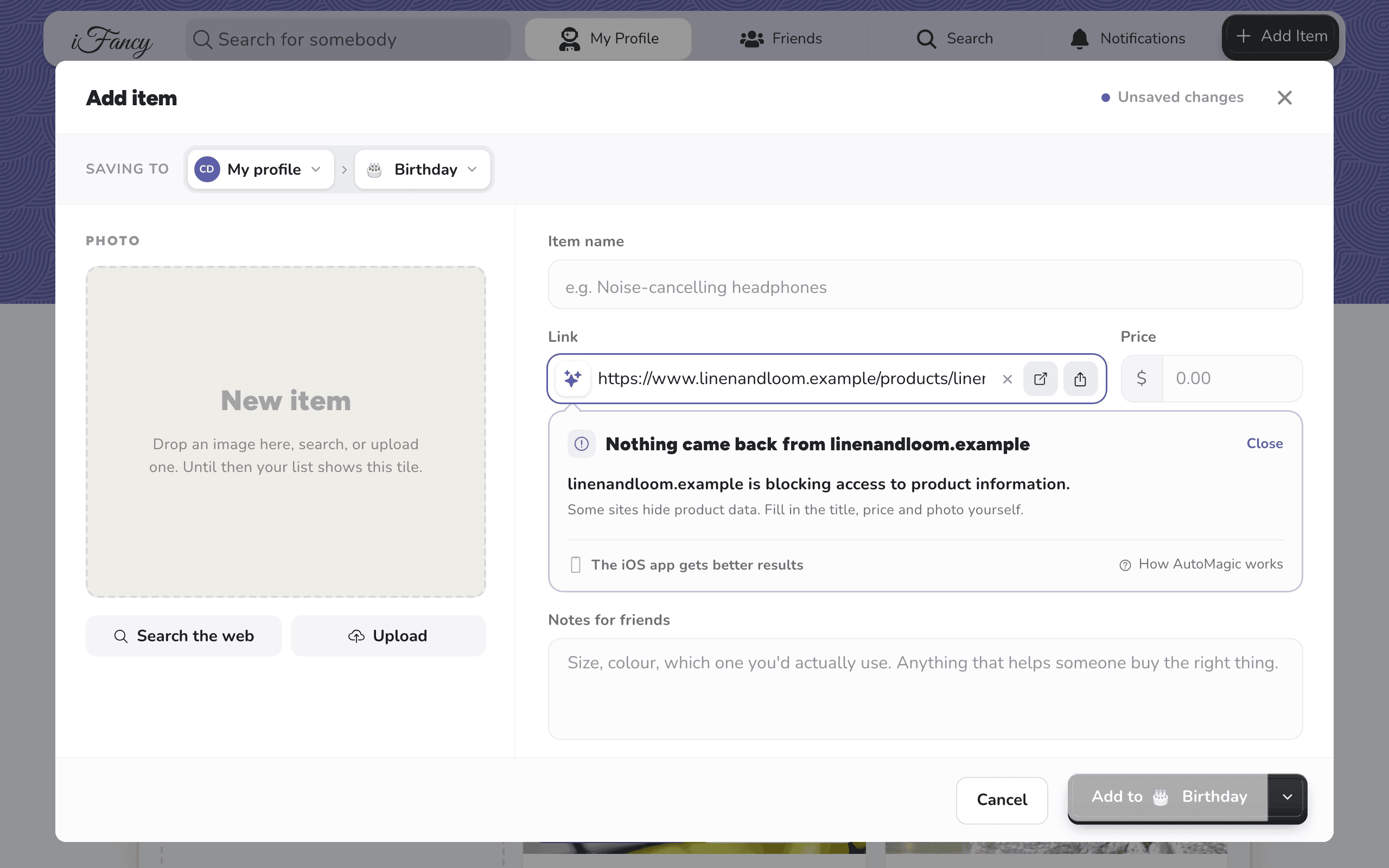Click the AutoMagic sparkle icon in Link field
The height and width of the screenshot is (868, 1389).
coord(572,379)
